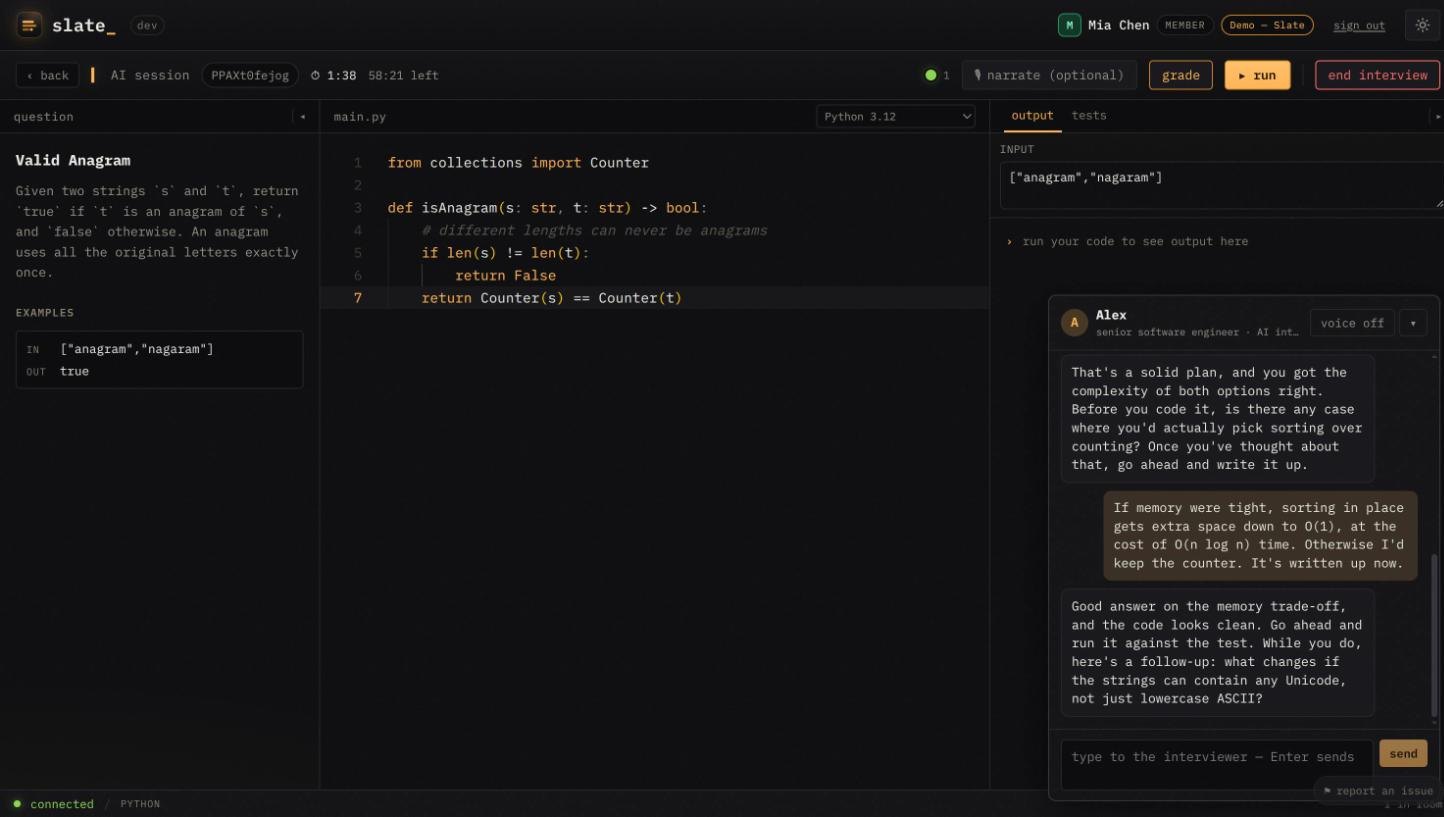Image resolution: width=1444 pixels, height=817 pixels.
Task: Click the dev environment badge
Action: tap(147, 25)
